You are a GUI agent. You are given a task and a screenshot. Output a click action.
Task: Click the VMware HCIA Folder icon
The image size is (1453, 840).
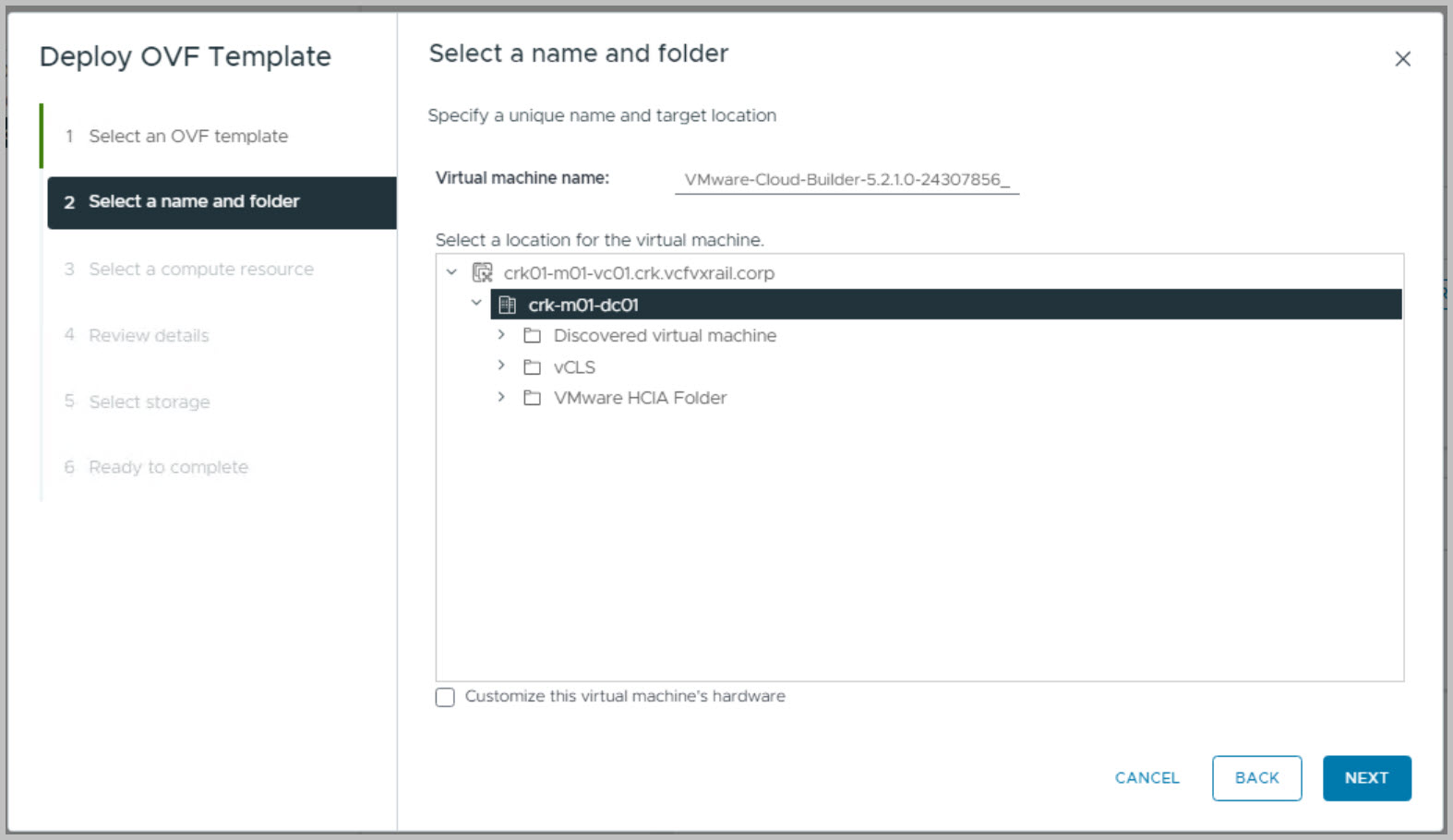532,398
